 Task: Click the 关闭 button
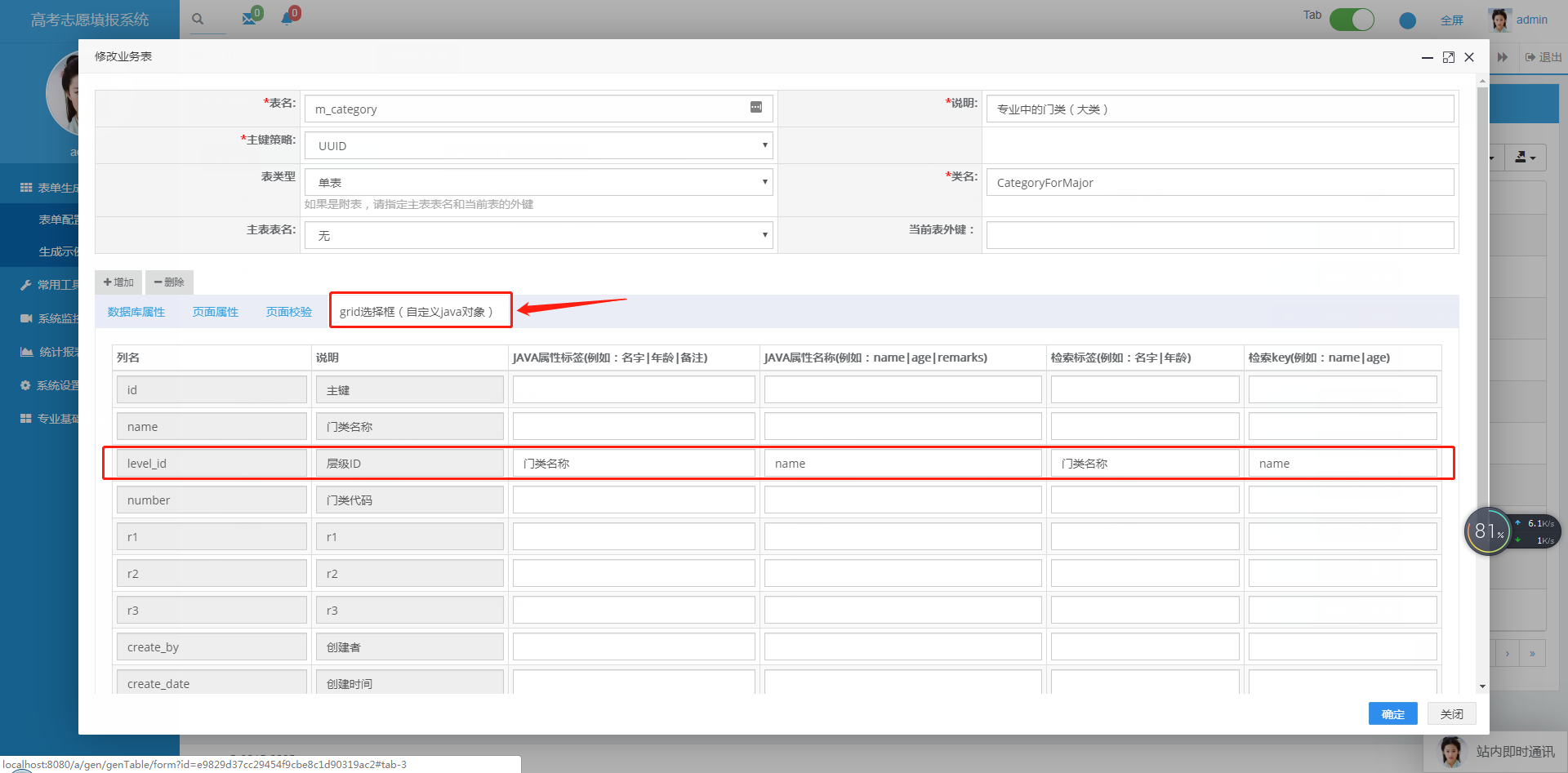(x=1451, y=714)
